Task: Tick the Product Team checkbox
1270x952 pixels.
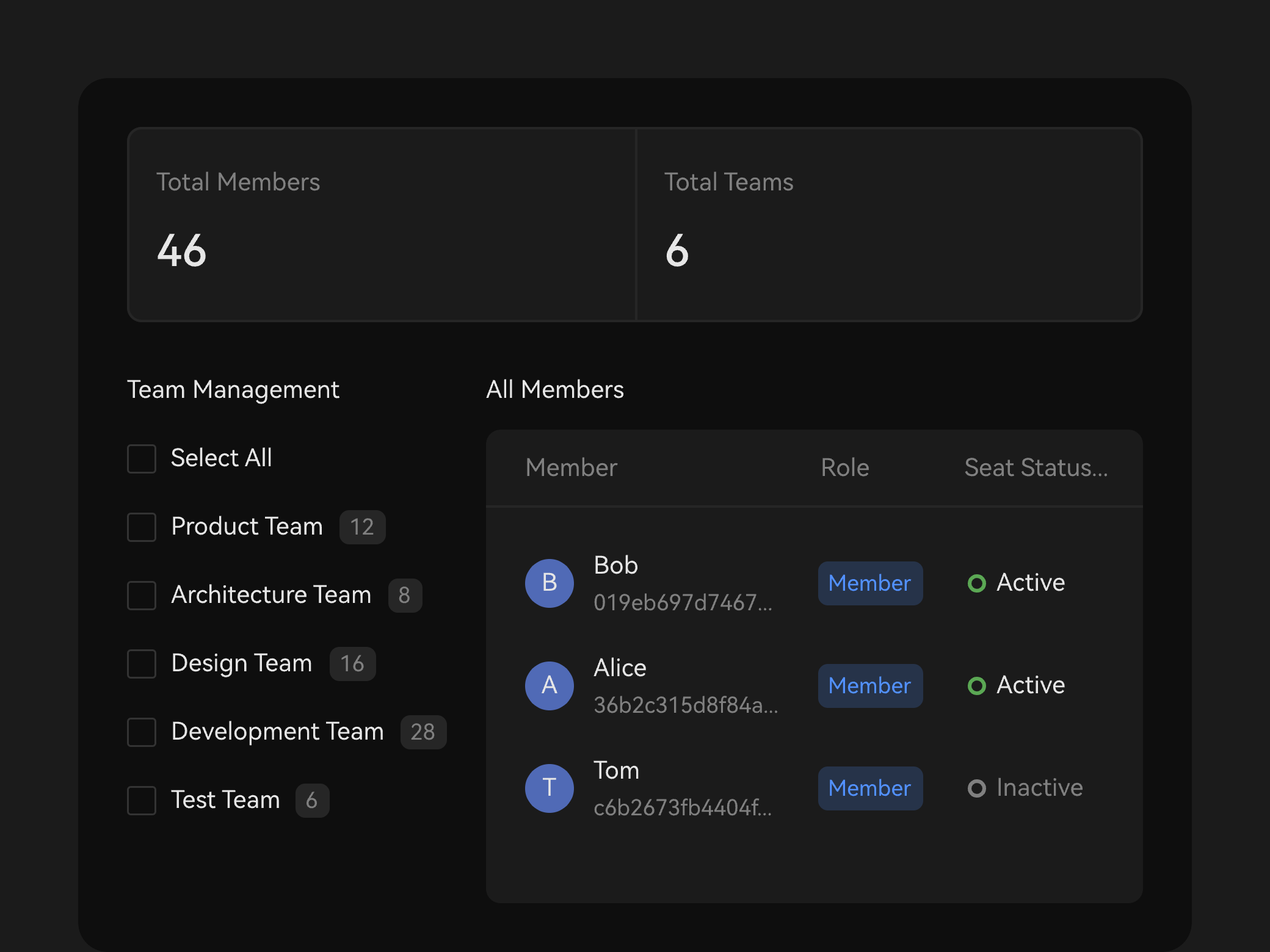Action: 142,527
